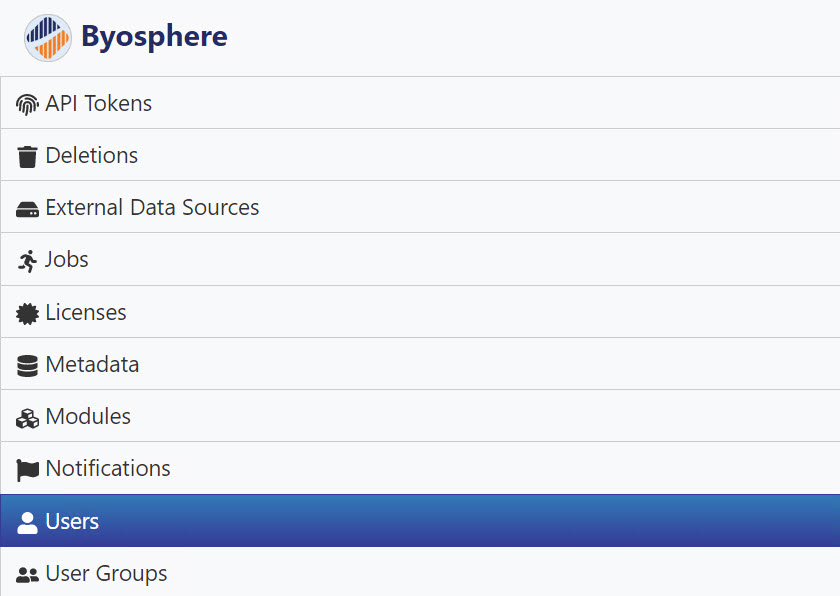
Task: Click the Byosphere logo icon
Action: click(48, 37)
